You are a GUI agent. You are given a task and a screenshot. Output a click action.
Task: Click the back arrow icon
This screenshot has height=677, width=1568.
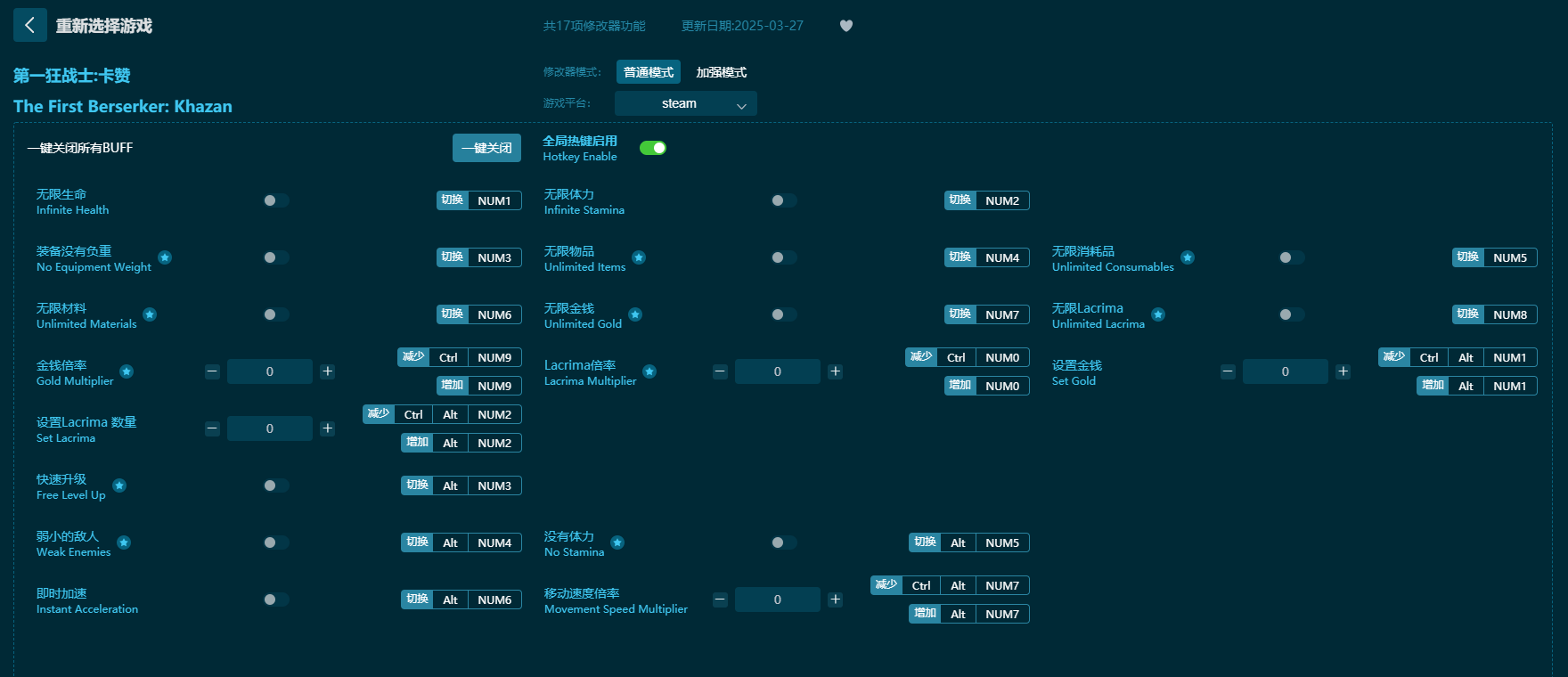(x=29, y=25)
